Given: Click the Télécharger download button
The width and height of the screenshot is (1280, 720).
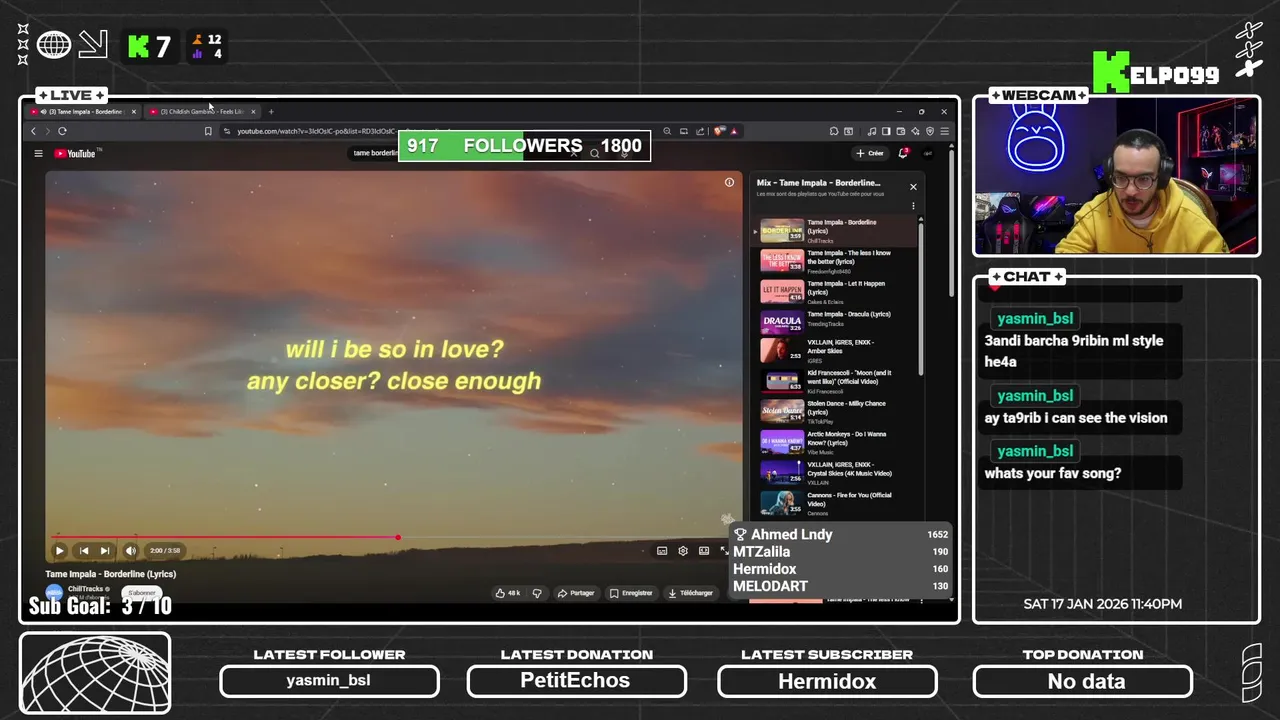Looking at the screenshot, I should tap(690, 593).
